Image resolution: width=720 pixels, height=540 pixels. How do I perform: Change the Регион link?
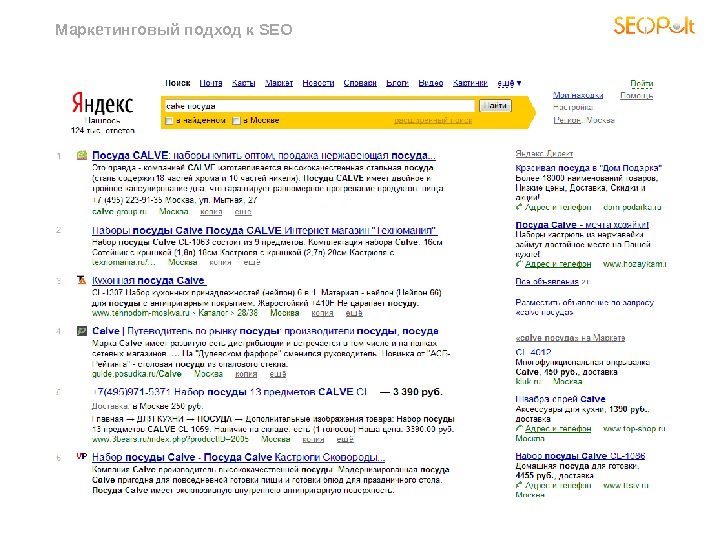(x=567, y=120)
